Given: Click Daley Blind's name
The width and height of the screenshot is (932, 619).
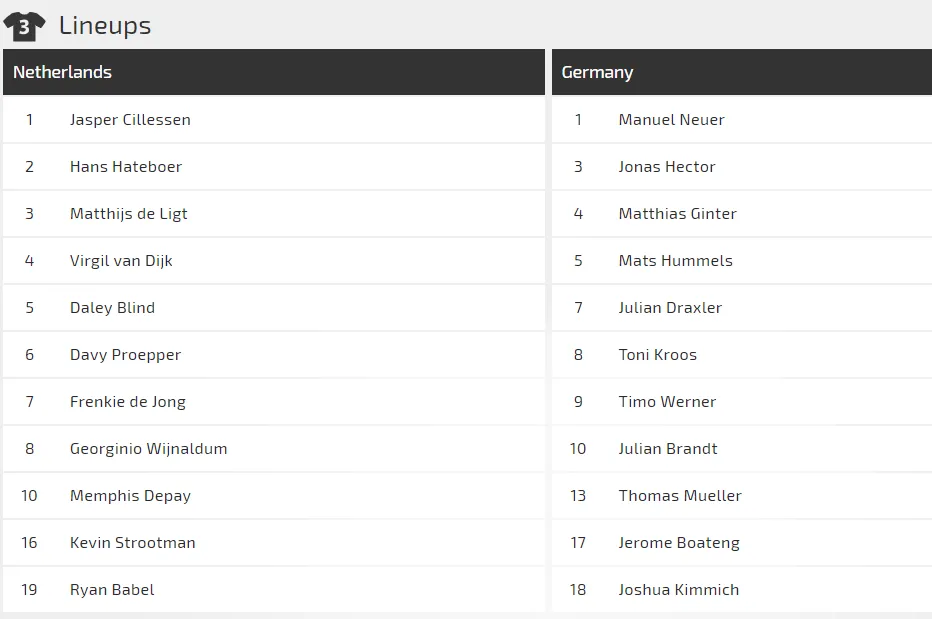Looking at the screenshot, I should pos(112,308).
